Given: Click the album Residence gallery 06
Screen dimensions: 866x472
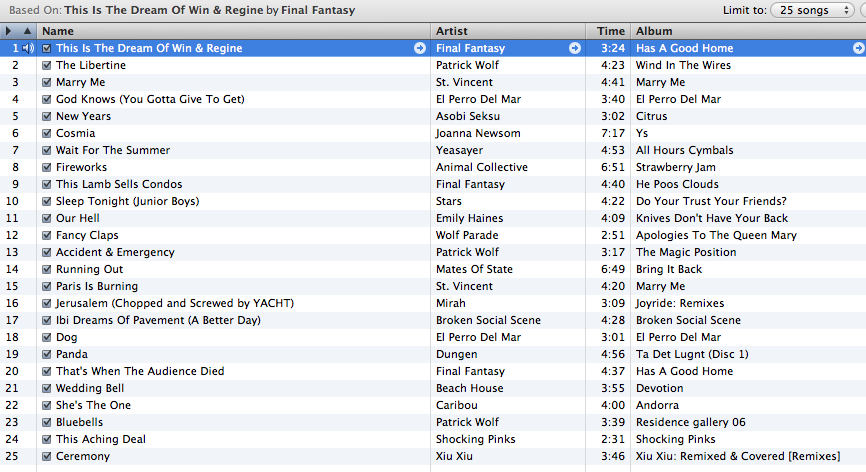Looking at the screenshot, I should click(690, 422).
